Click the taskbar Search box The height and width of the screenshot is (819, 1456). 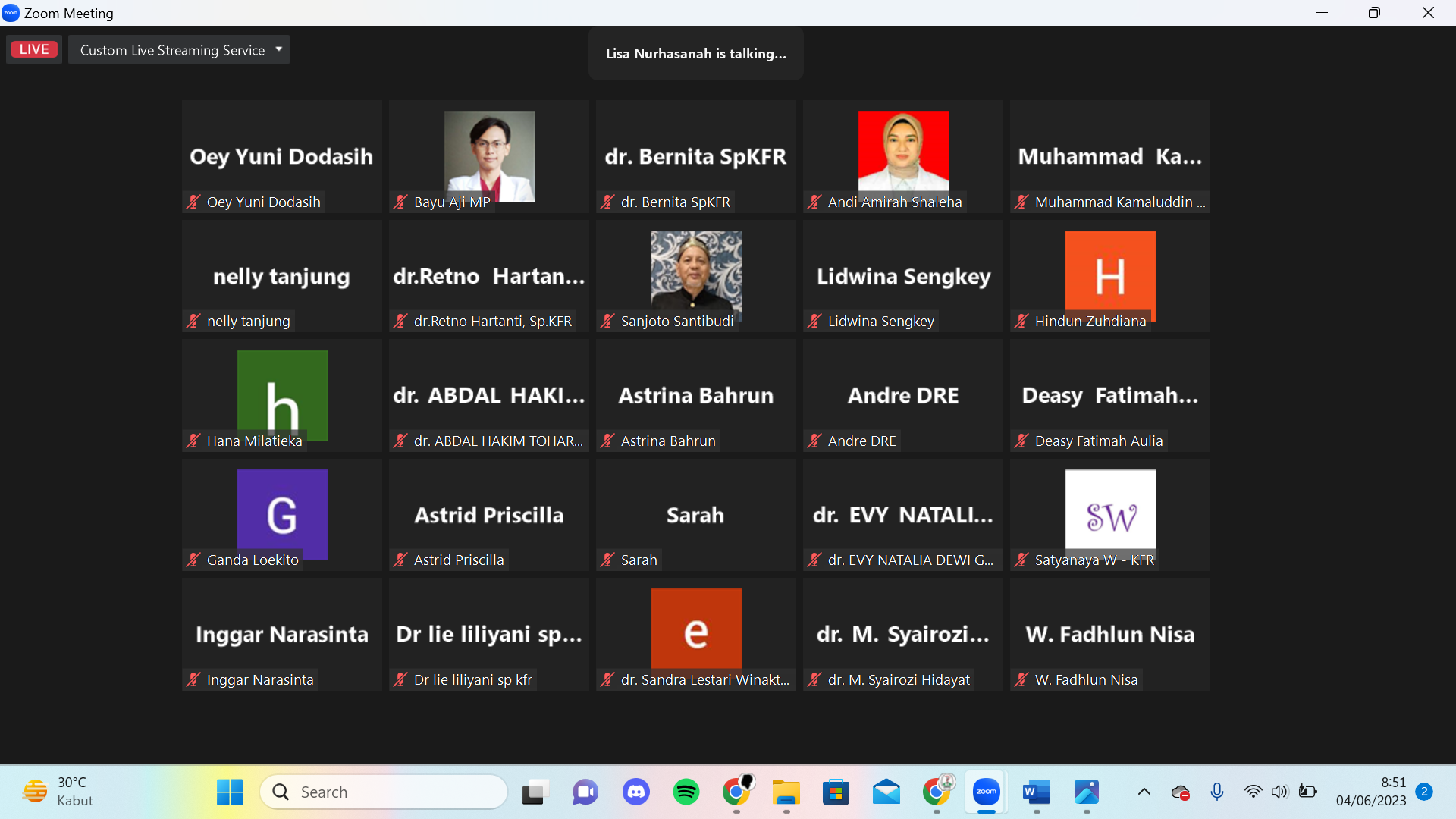(383, 792)
